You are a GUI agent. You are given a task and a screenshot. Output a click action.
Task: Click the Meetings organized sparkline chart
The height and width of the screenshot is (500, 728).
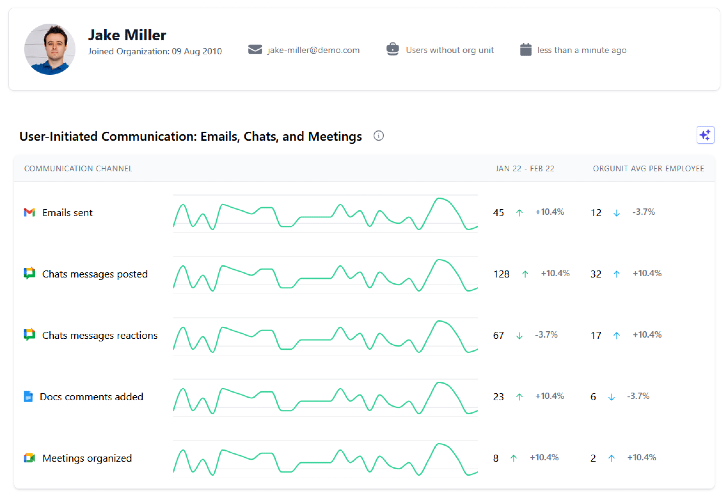(x=325, y=459)
